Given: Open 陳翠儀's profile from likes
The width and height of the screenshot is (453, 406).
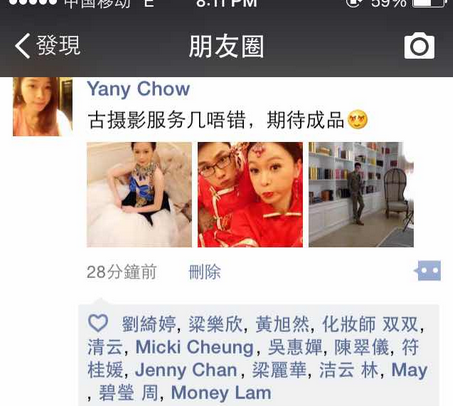Looking at the screenshot, I should [362, 347].
